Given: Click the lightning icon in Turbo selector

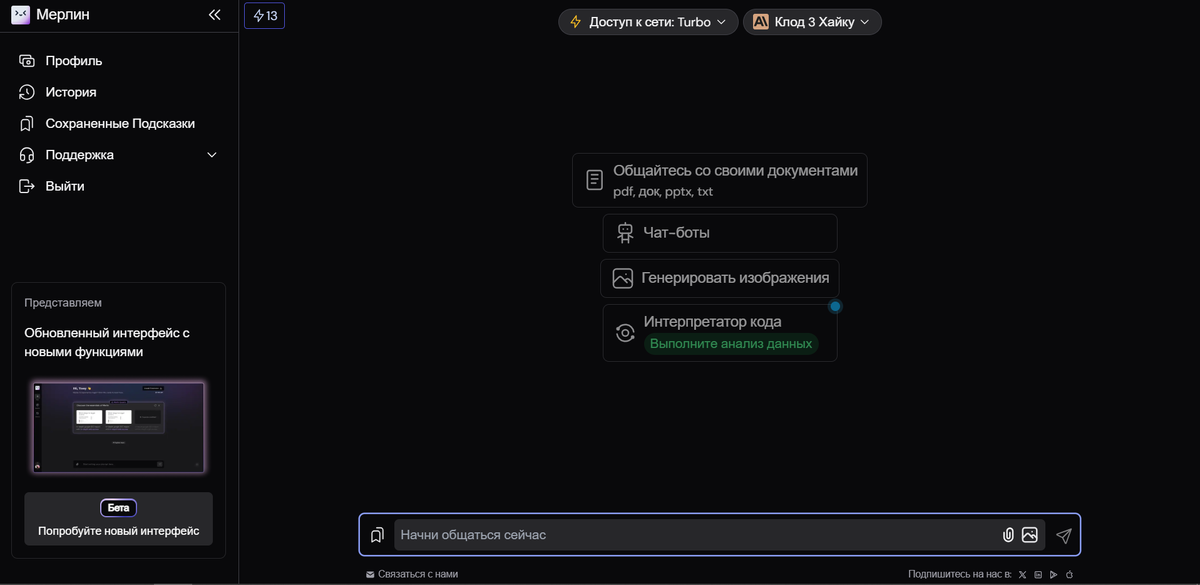Looking at the screenshot, I should (575, 22).
